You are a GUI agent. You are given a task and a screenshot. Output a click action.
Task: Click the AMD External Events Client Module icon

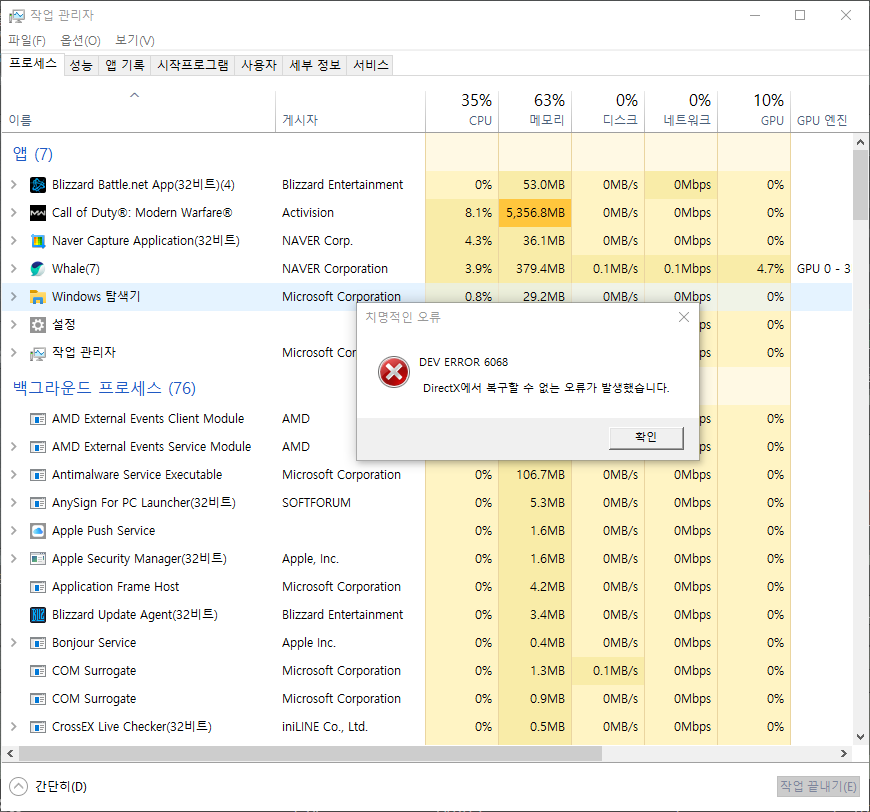tap(38, 419)
